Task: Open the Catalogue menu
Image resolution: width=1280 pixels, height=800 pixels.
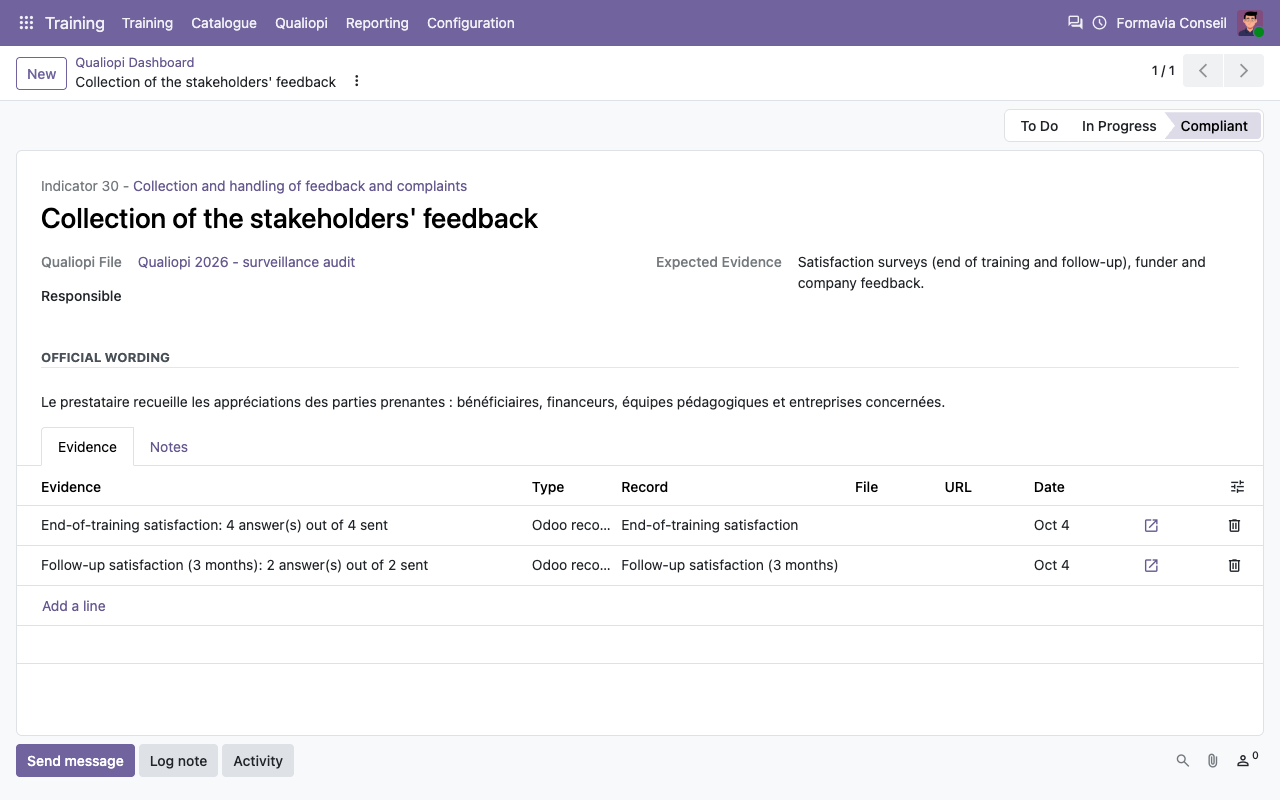Action: [x=224, y=23]
